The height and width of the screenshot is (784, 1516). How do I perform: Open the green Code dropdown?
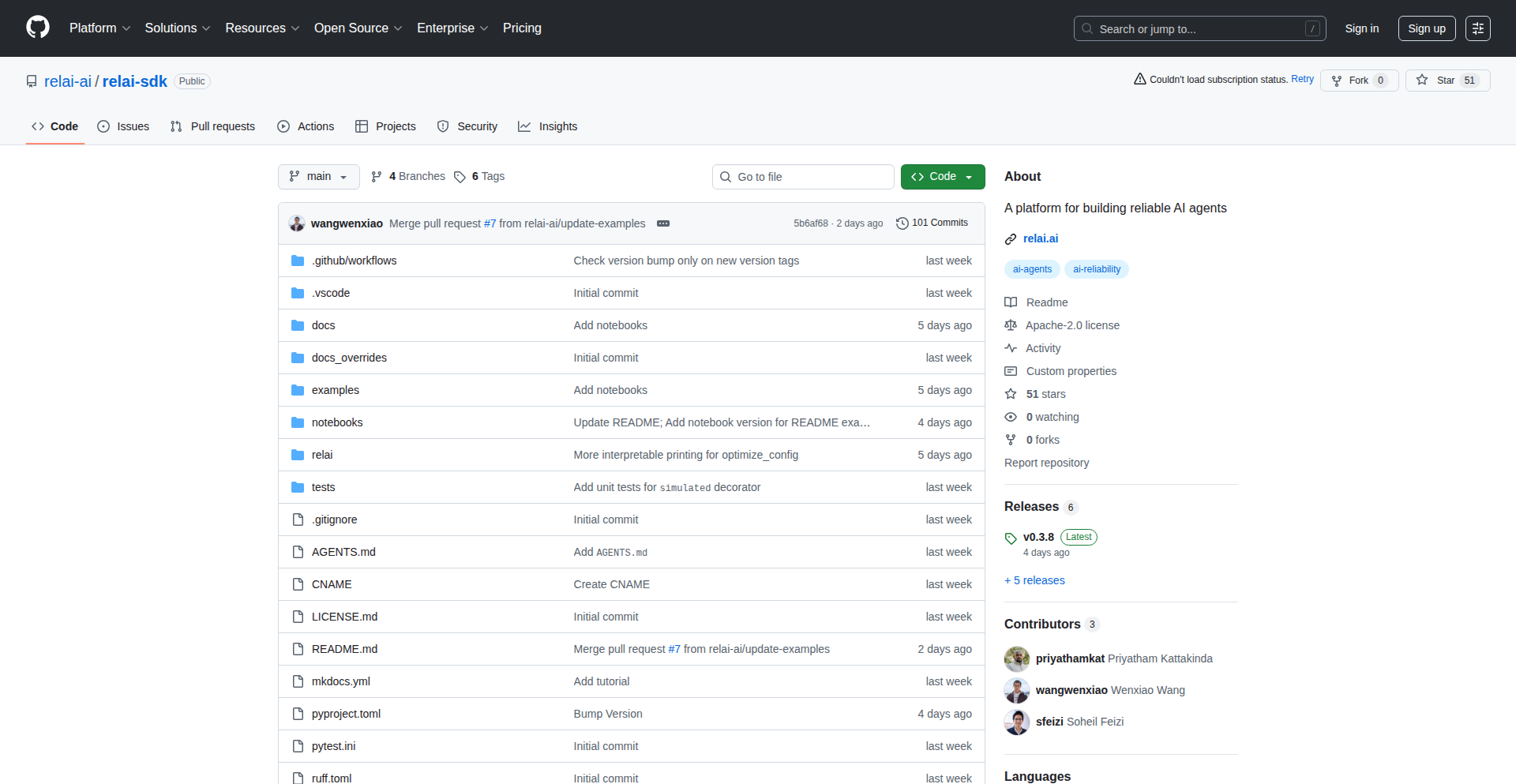point(942,177)
